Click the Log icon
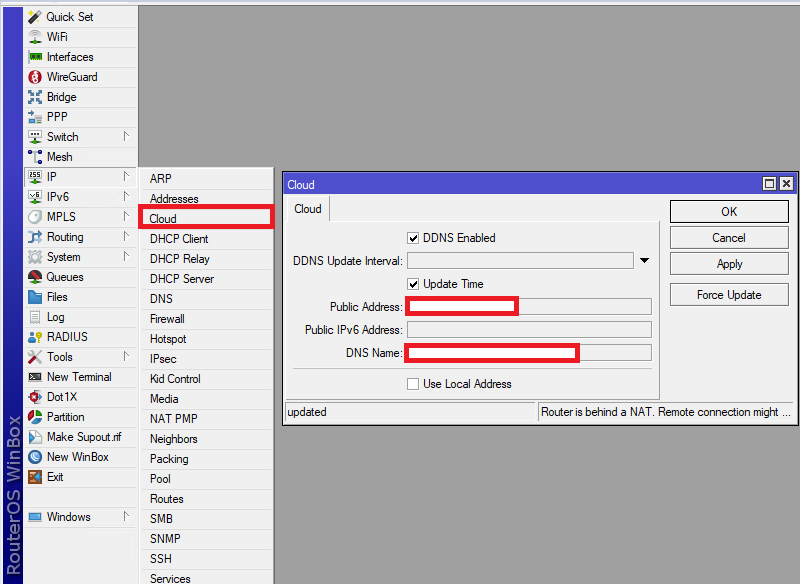The width and height of the screenshot is (800, 584). (35, 317)
